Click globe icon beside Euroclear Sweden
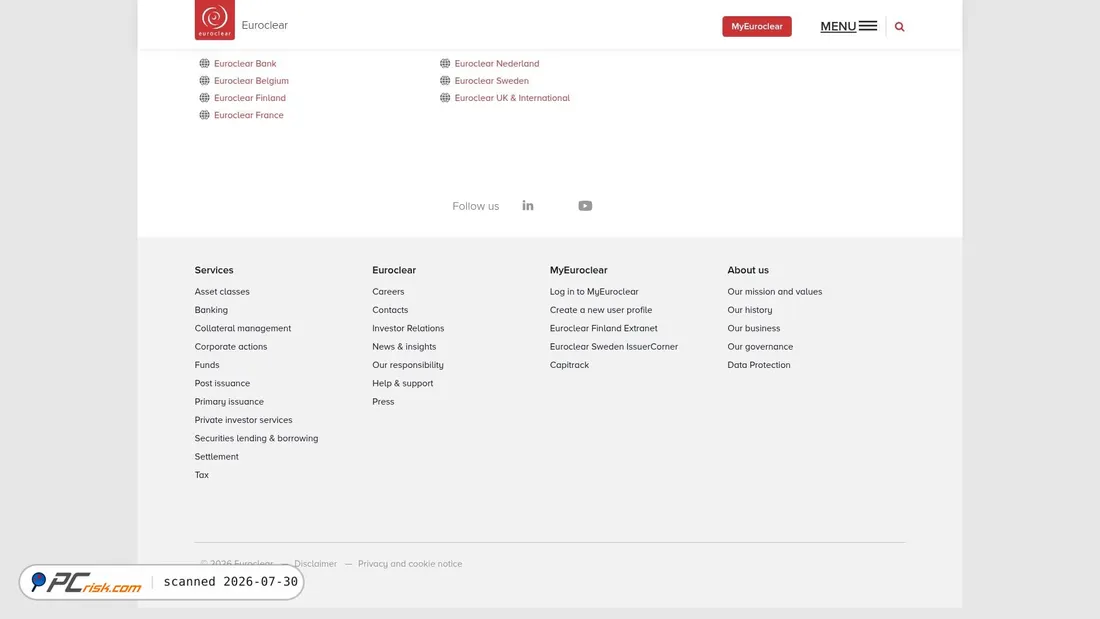Screen dimensions: 1100x619 (x=445, y=81)
